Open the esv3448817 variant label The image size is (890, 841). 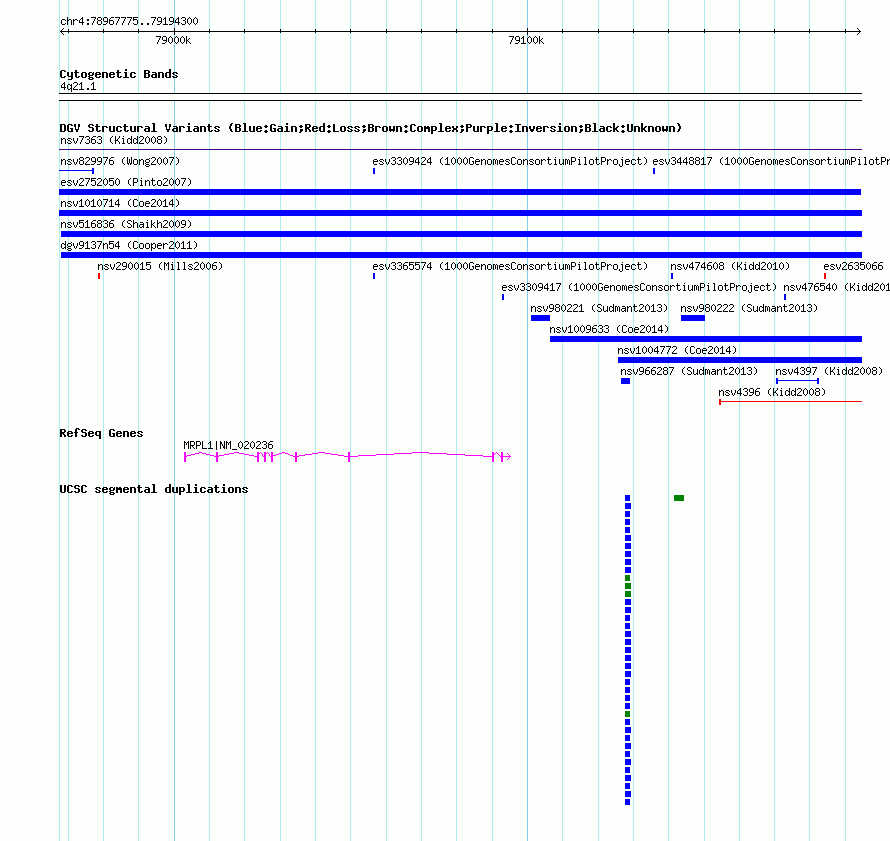click(771, 161)
